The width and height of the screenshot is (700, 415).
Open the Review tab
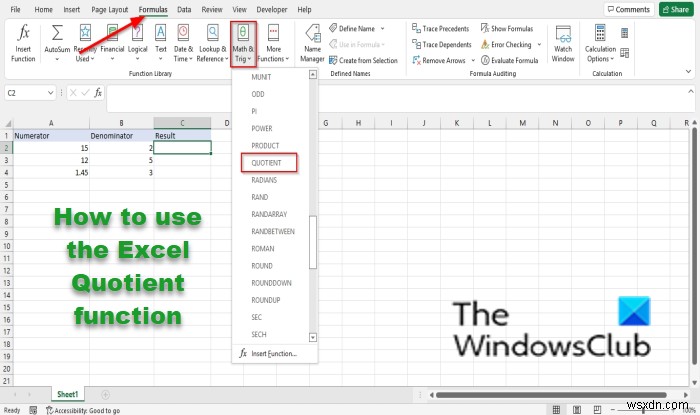[212, 9]
